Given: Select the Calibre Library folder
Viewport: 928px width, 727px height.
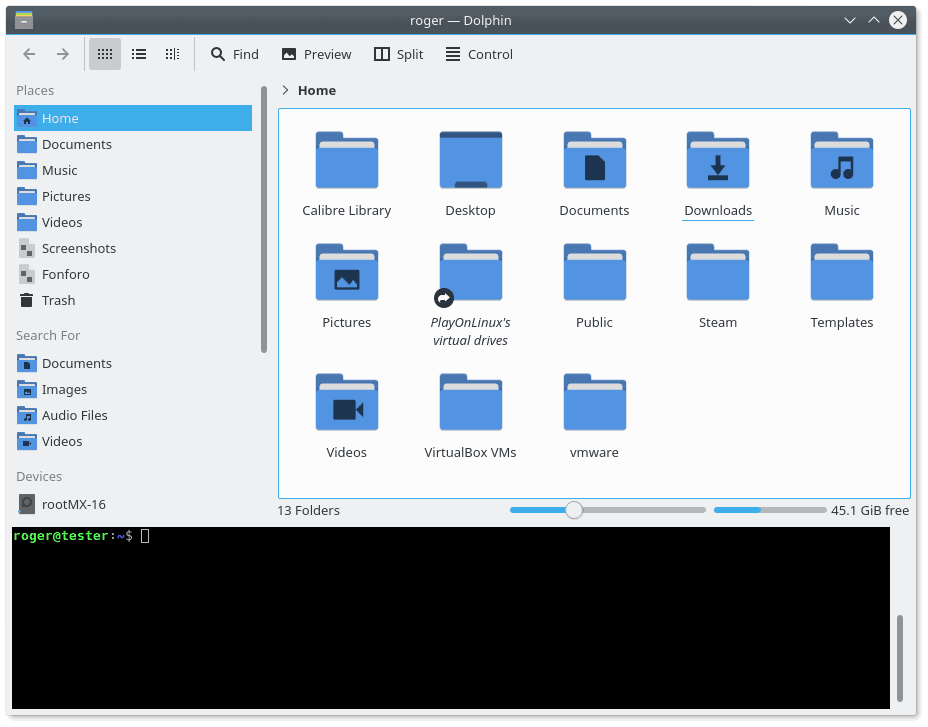Looking at the screenshot, I should point(346,161).
